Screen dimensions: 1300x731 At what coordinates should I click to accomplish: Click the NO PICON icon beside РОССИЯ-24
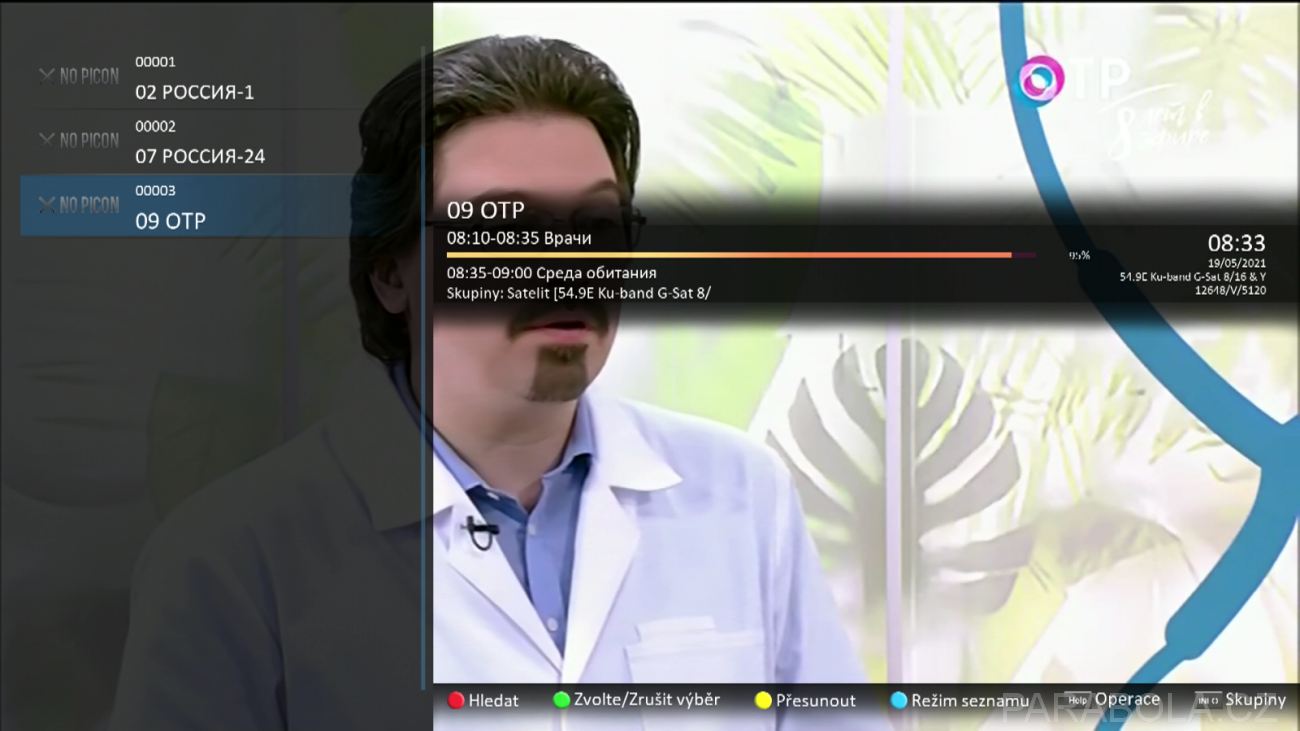(x=79, y=140)
